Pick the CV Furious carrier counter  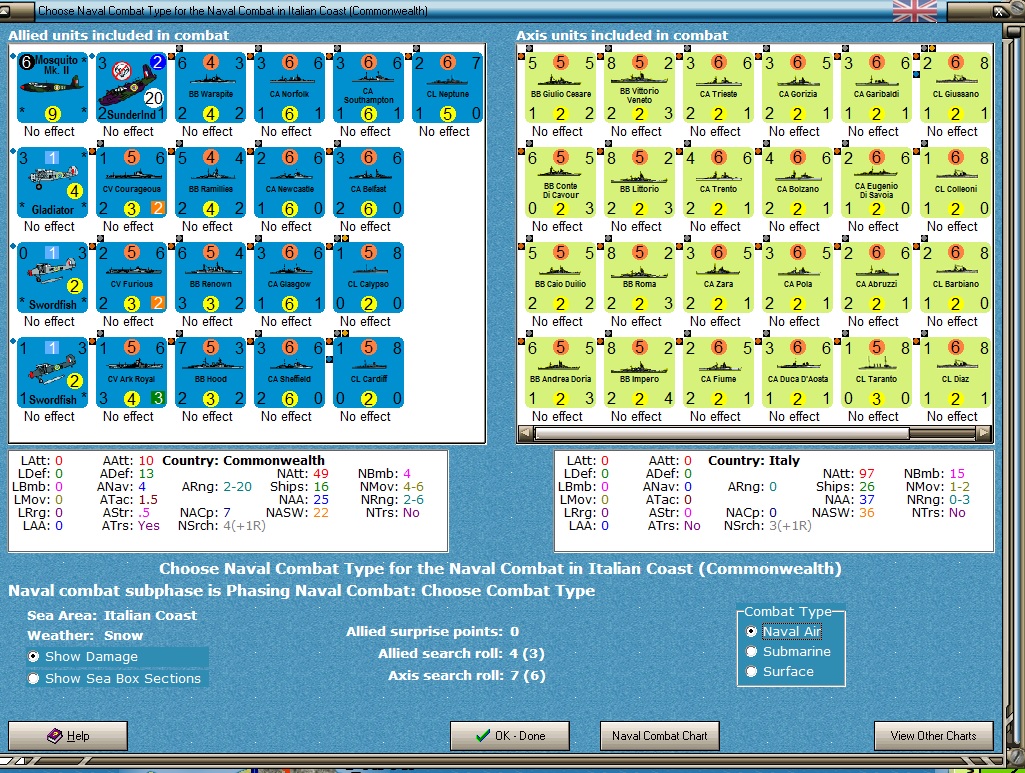pyautogui.click(x=131, y=278)
